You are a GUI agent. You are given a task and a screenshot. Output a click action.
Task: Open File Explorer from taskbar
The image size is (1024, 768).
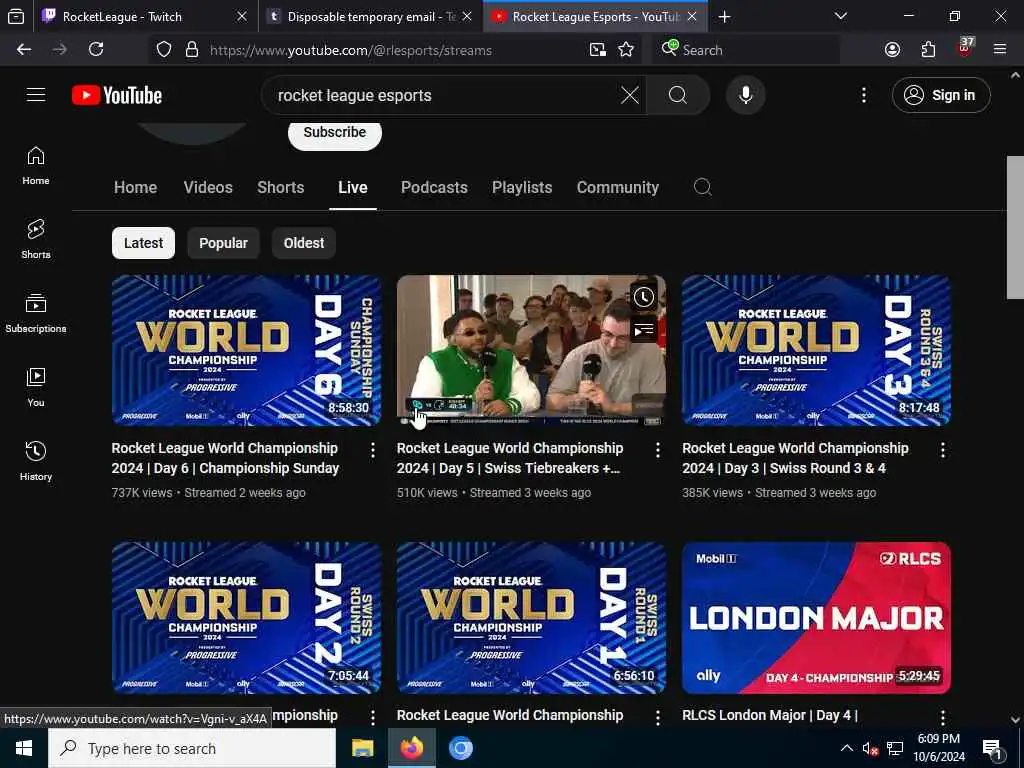click(362, 748)
